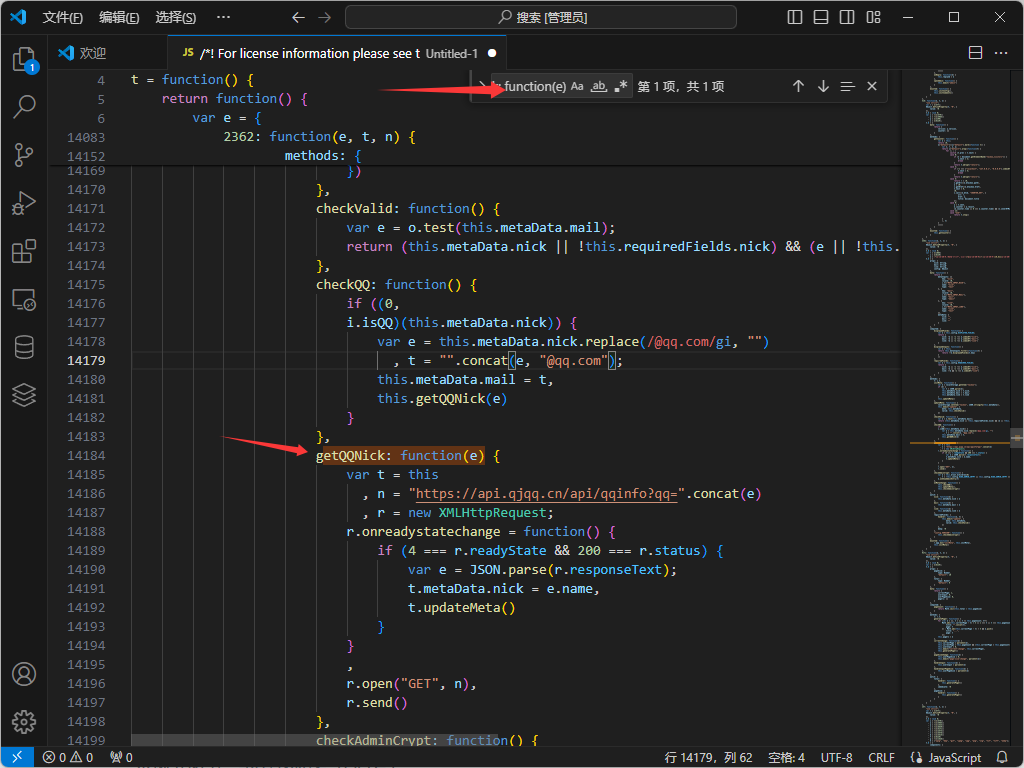Toggle Match Whole Word in find widget
The image size is (1024, 768).
599,87
